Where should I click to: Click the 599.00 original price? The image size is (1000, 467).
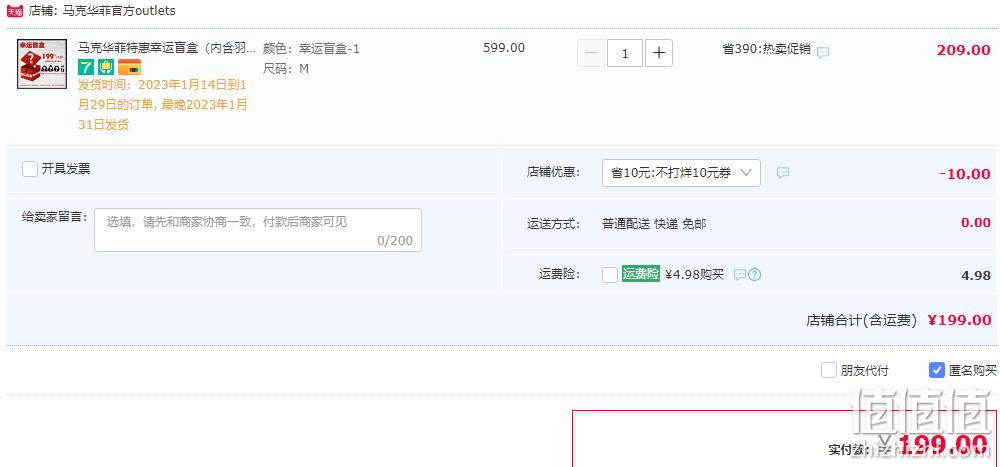coord(504,48)
